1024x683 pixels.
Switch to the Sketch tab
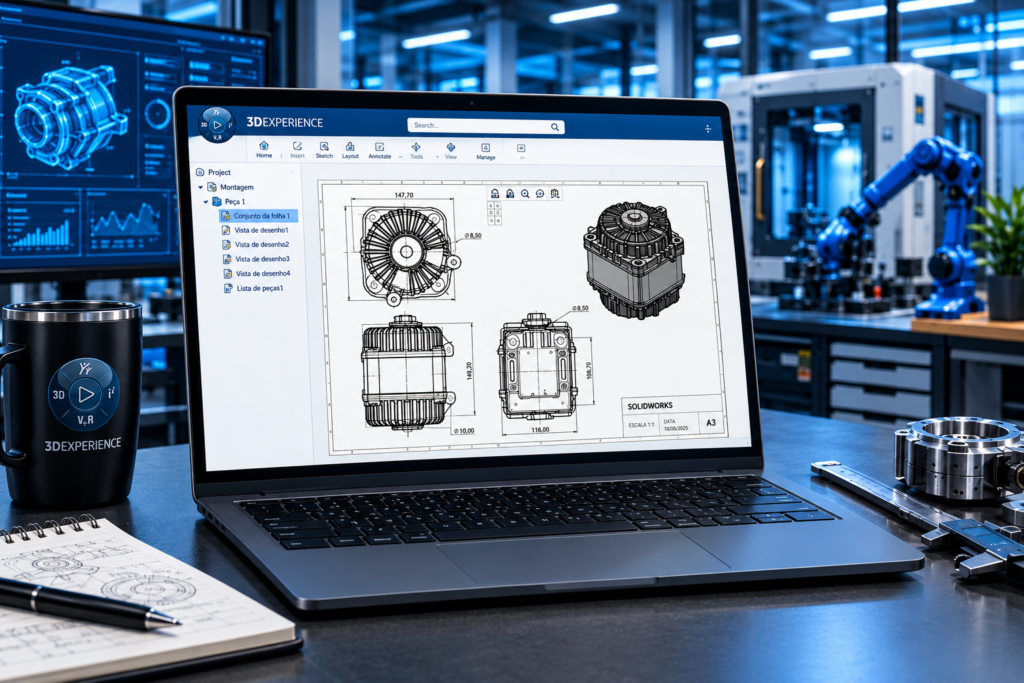(x=324, y=150)
